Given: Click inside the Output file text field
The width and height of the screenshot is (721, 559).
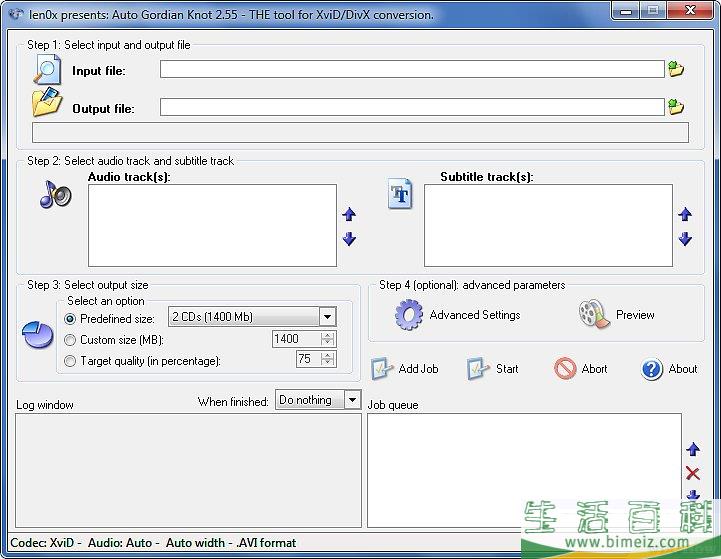Looking at the screenshot, I should (x=412, y=107).
